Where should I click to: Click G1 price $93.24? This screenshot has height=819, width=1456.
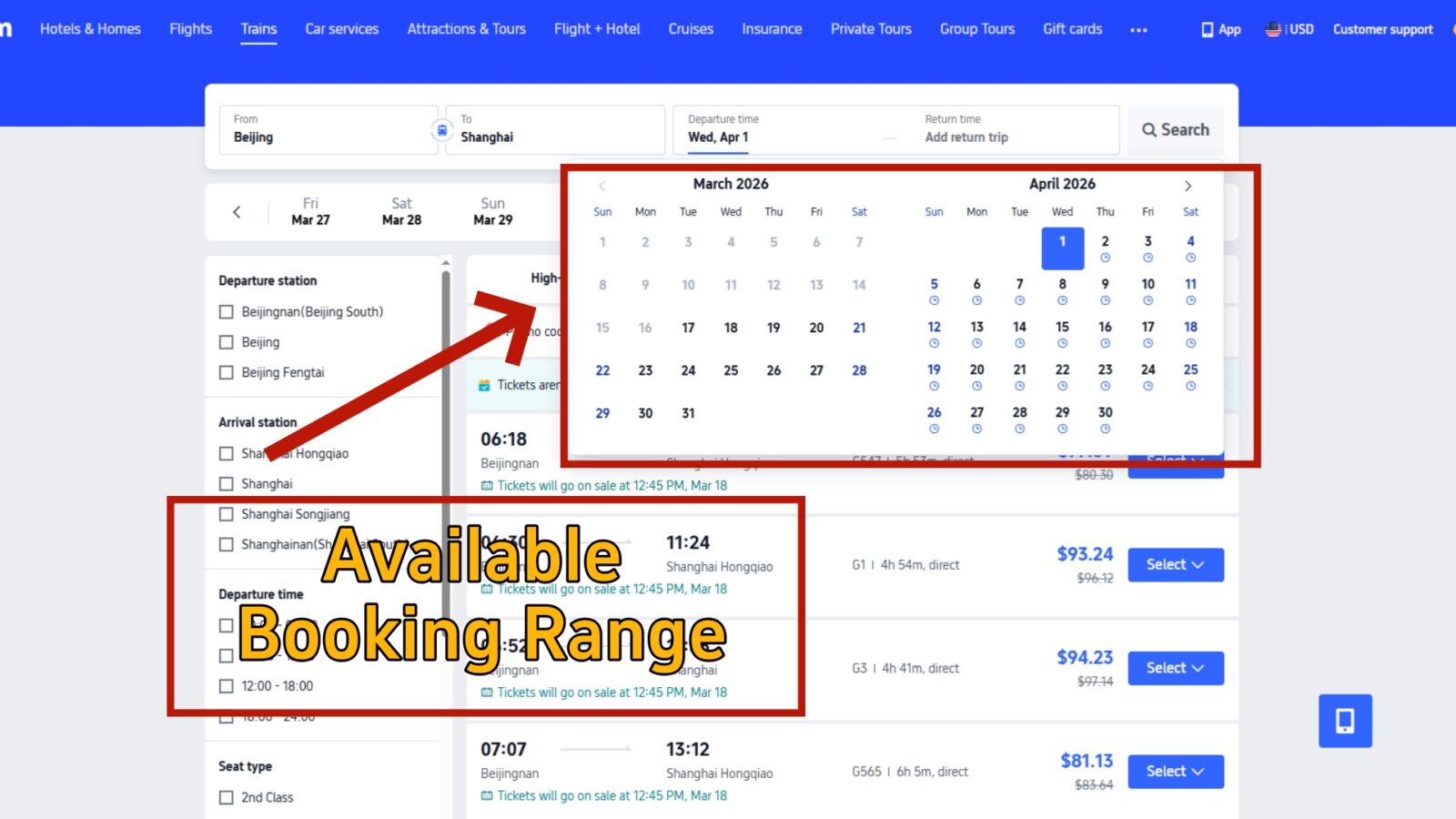(1085, 554)
